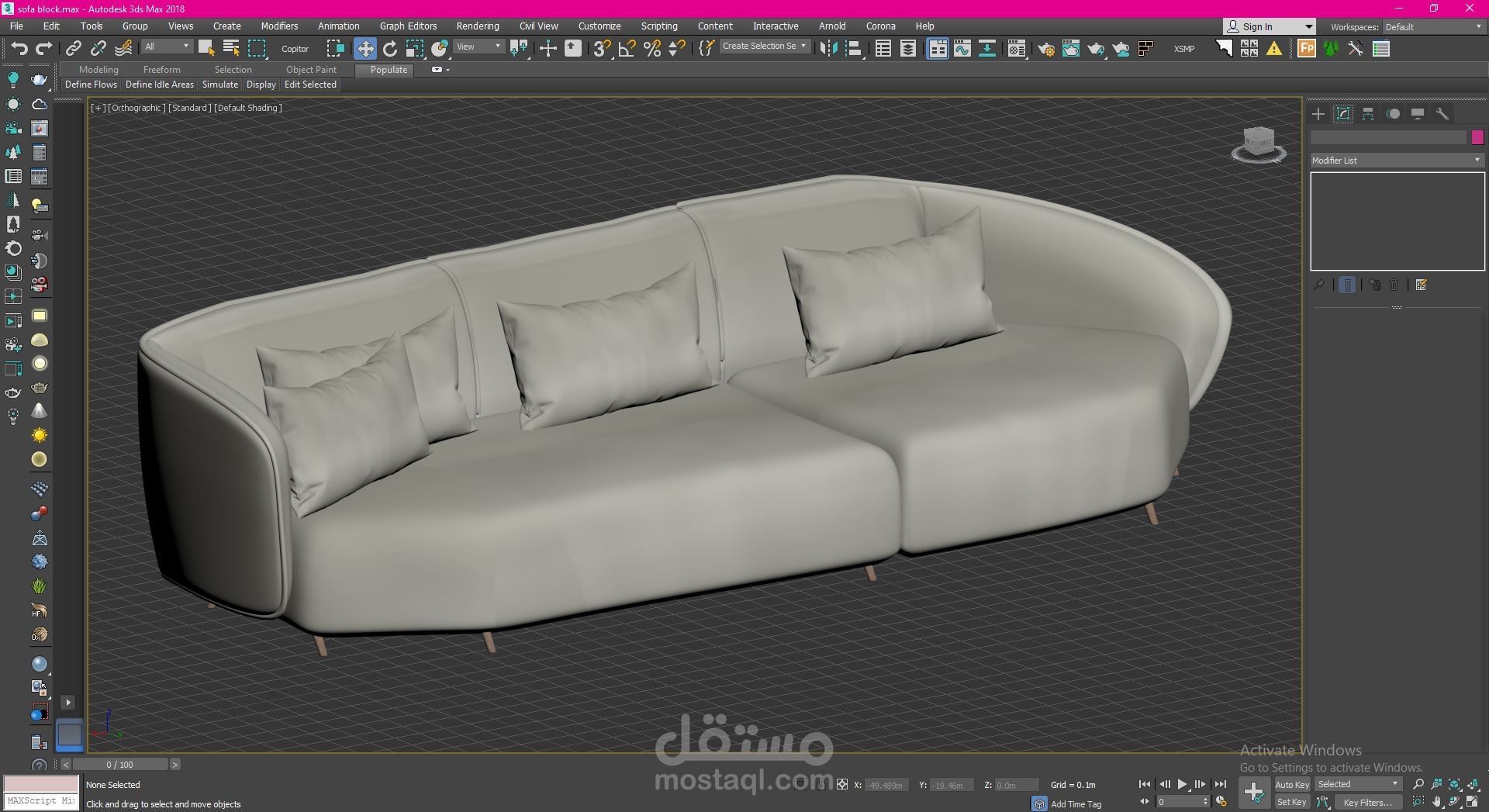Switch to the Modeling ribbon tab
The width and height of the screenshot is (1489, 812).
coord(98,70)
